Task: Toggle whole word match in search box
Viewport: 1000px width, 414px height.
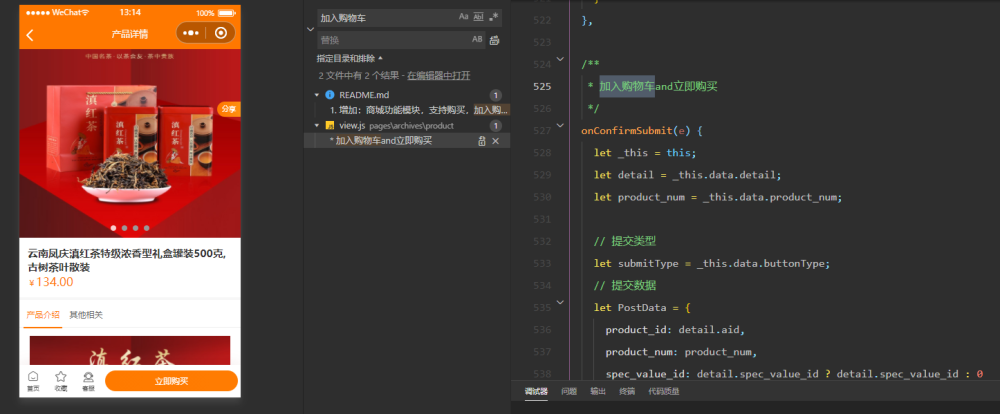Action: (x=478, y=17)
